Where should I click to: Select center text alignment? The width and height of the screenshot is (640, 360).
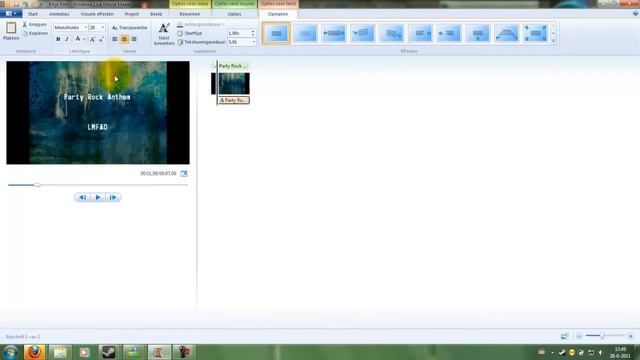124,39
